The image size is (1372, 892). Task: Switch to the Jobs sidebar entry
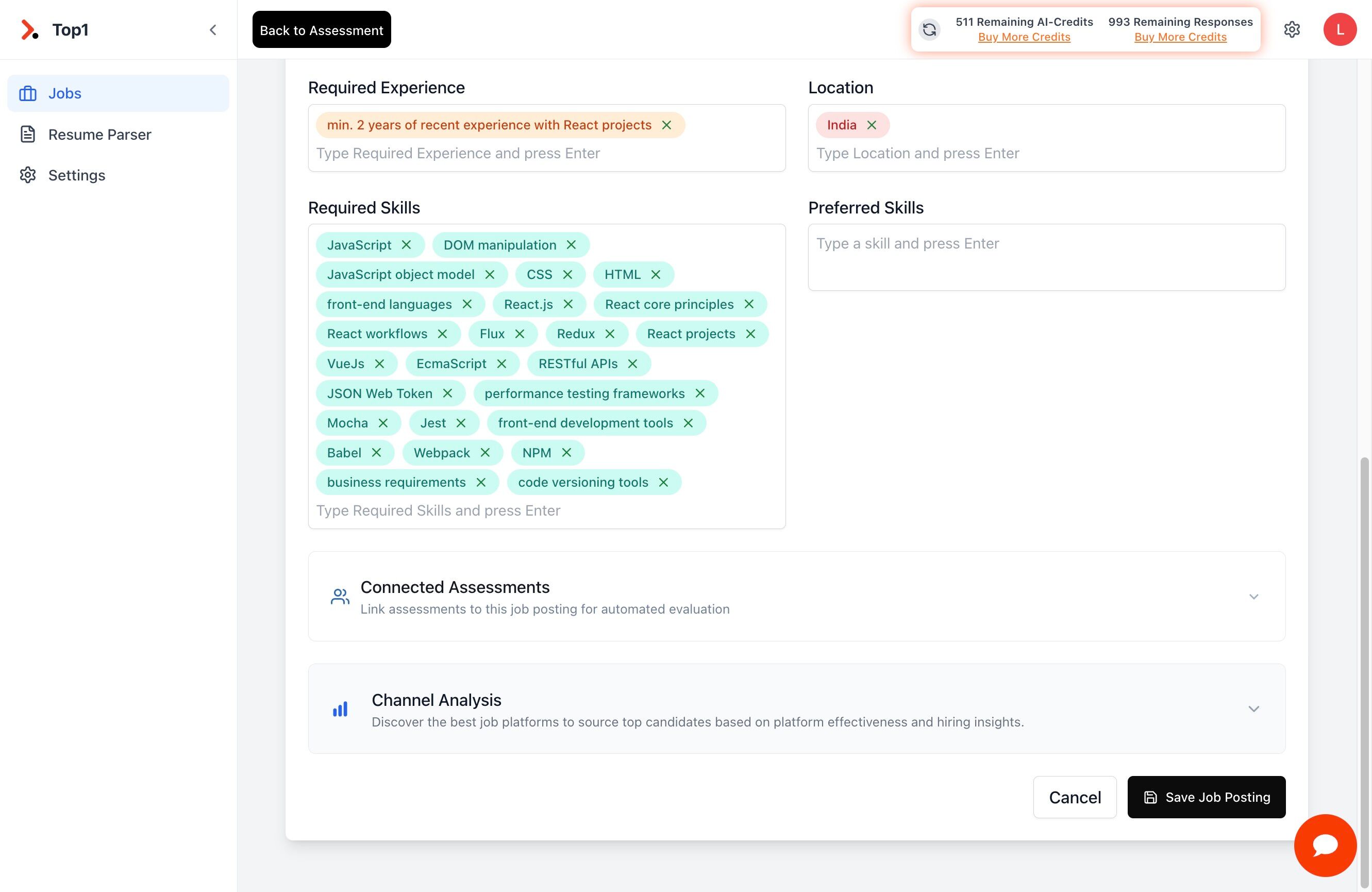coord(64,93)
